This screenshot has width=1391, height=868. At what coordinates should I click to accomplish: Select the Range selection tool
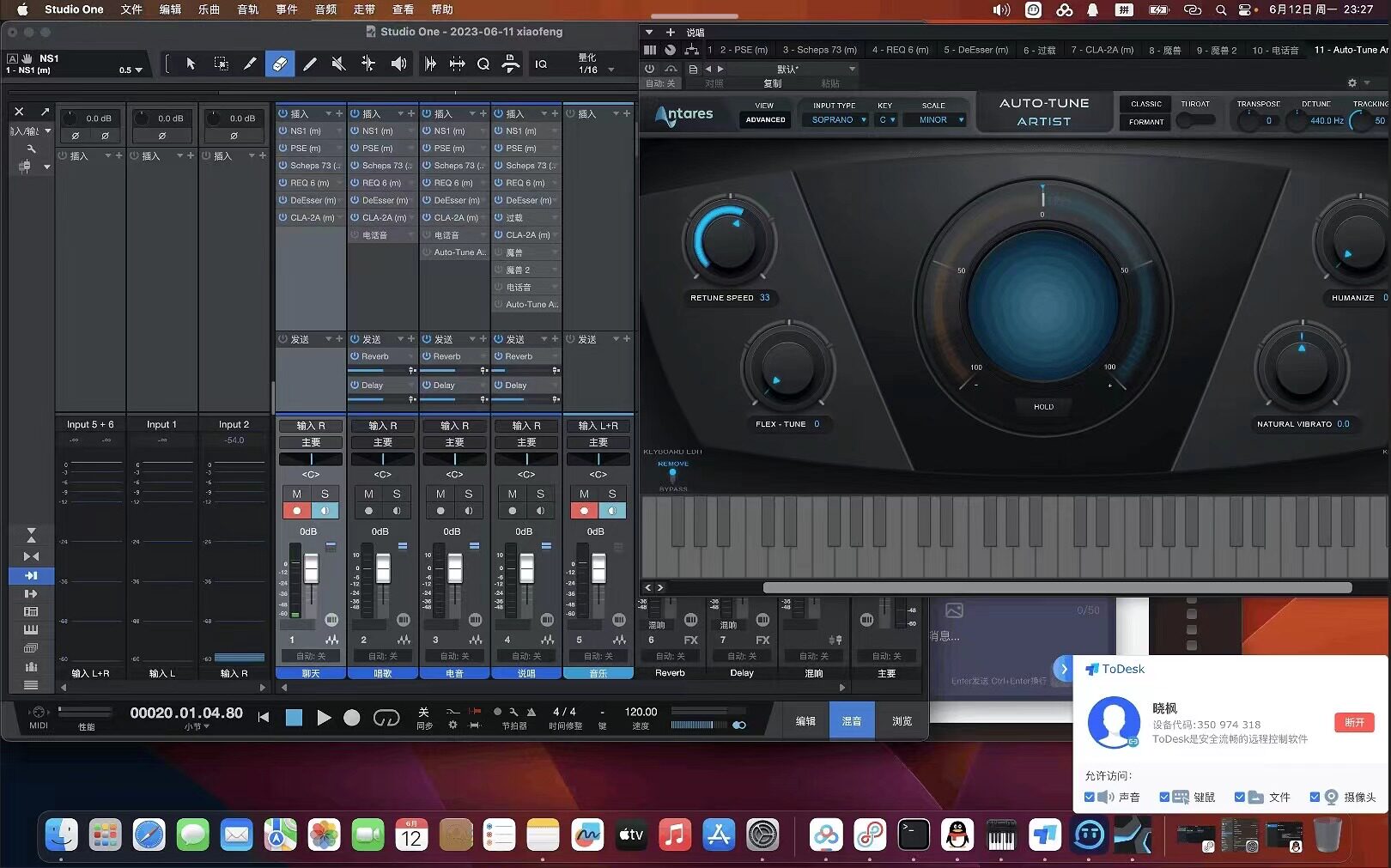[221, 64]
